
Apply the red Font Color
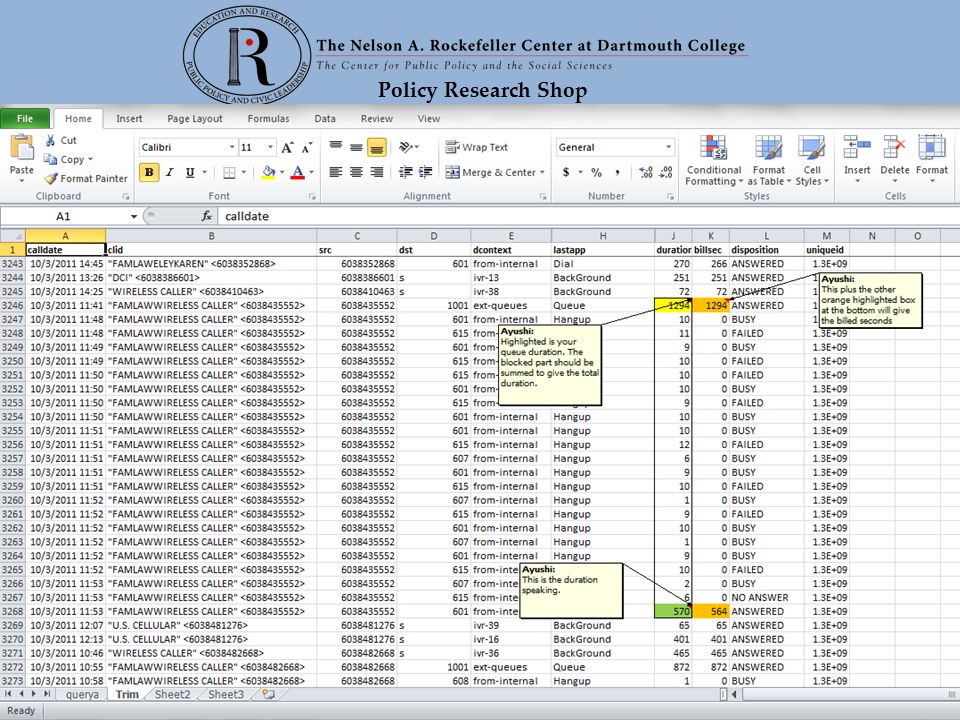[298, 173]
